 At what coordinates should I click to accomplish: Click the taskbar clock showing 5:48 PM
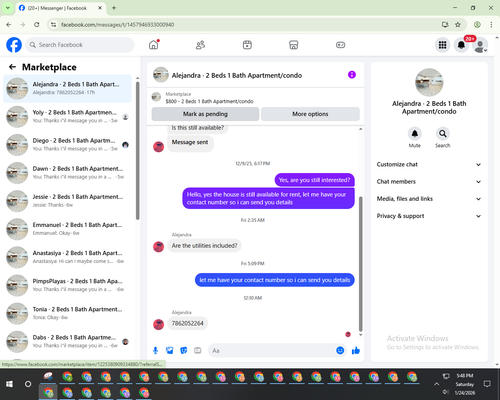(x=465, y=376)
